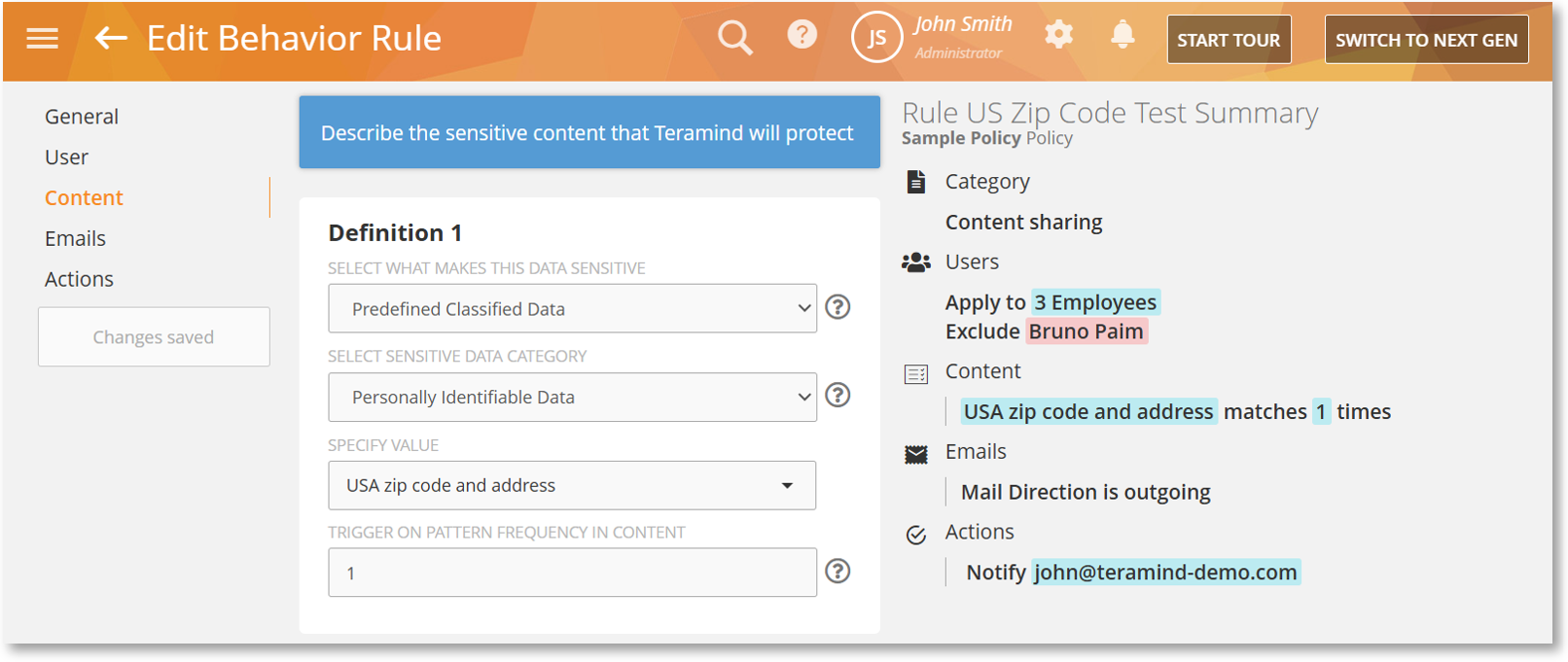The width and height of the screenshot is (1568, 662).
Task: Open search with the magnifier icon
Action: coord(734,39)
